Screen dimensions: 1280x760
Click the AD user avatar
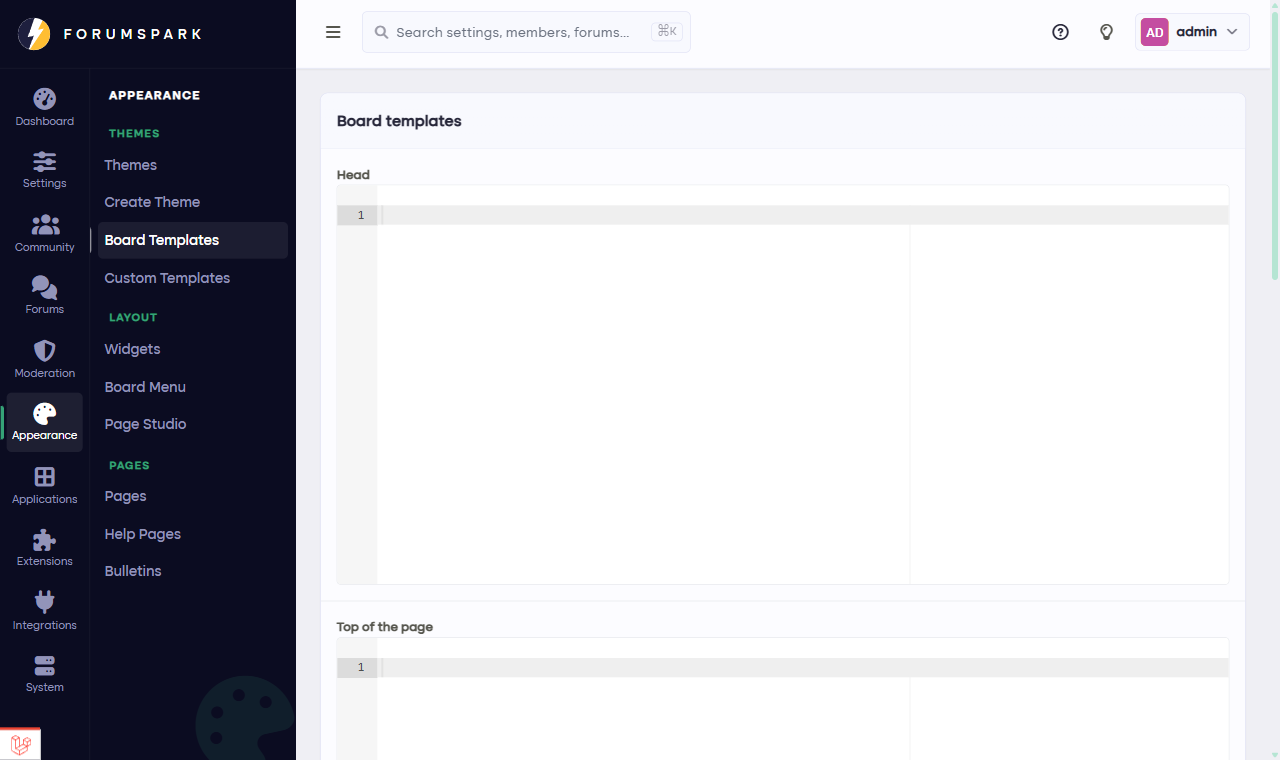[1155, 32]
